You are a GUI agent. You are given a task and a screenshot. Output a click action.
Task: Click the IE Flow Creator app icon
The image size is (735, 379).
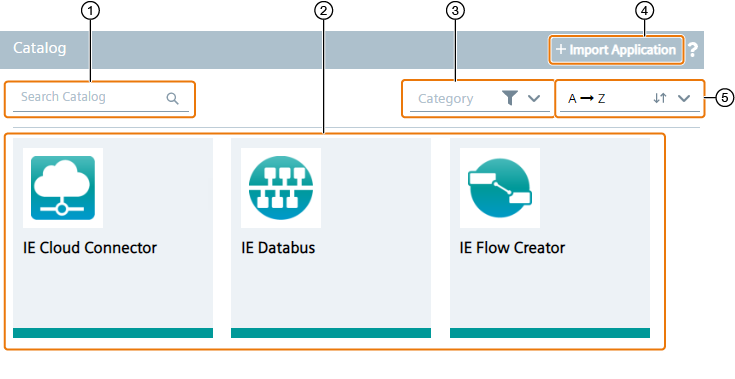point(500,188)
